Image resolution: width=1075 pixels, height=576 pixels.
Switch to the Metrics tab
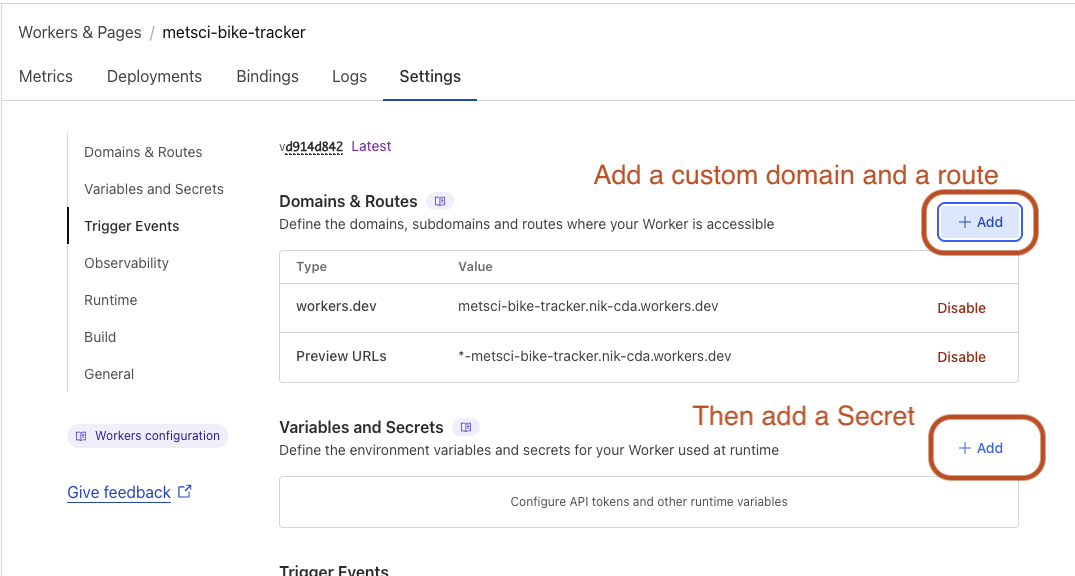point(46,76)
